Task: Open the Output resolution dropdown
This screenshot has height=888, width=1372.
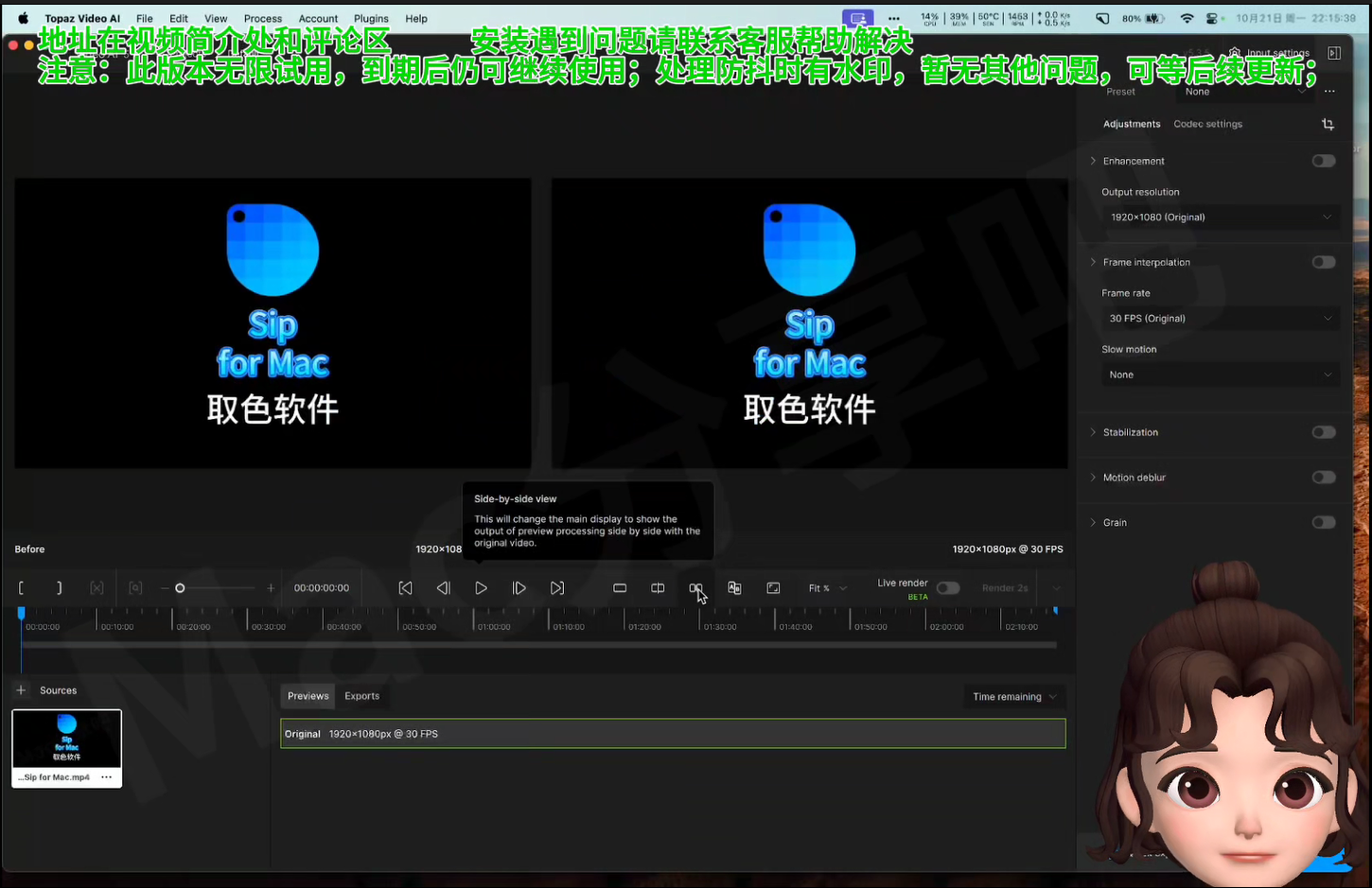Action: point(1220,217)
